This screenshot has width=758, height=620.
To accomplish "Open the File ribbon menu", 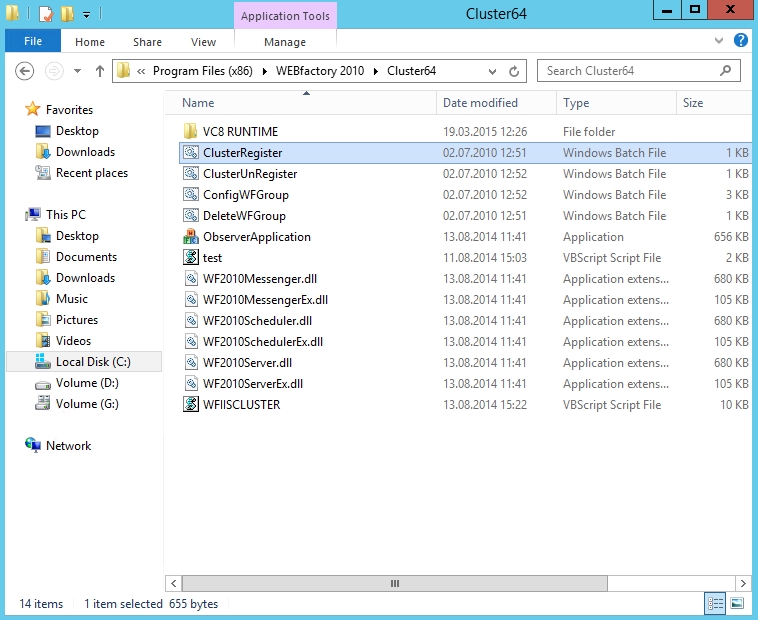I will [x=33, y=42].
